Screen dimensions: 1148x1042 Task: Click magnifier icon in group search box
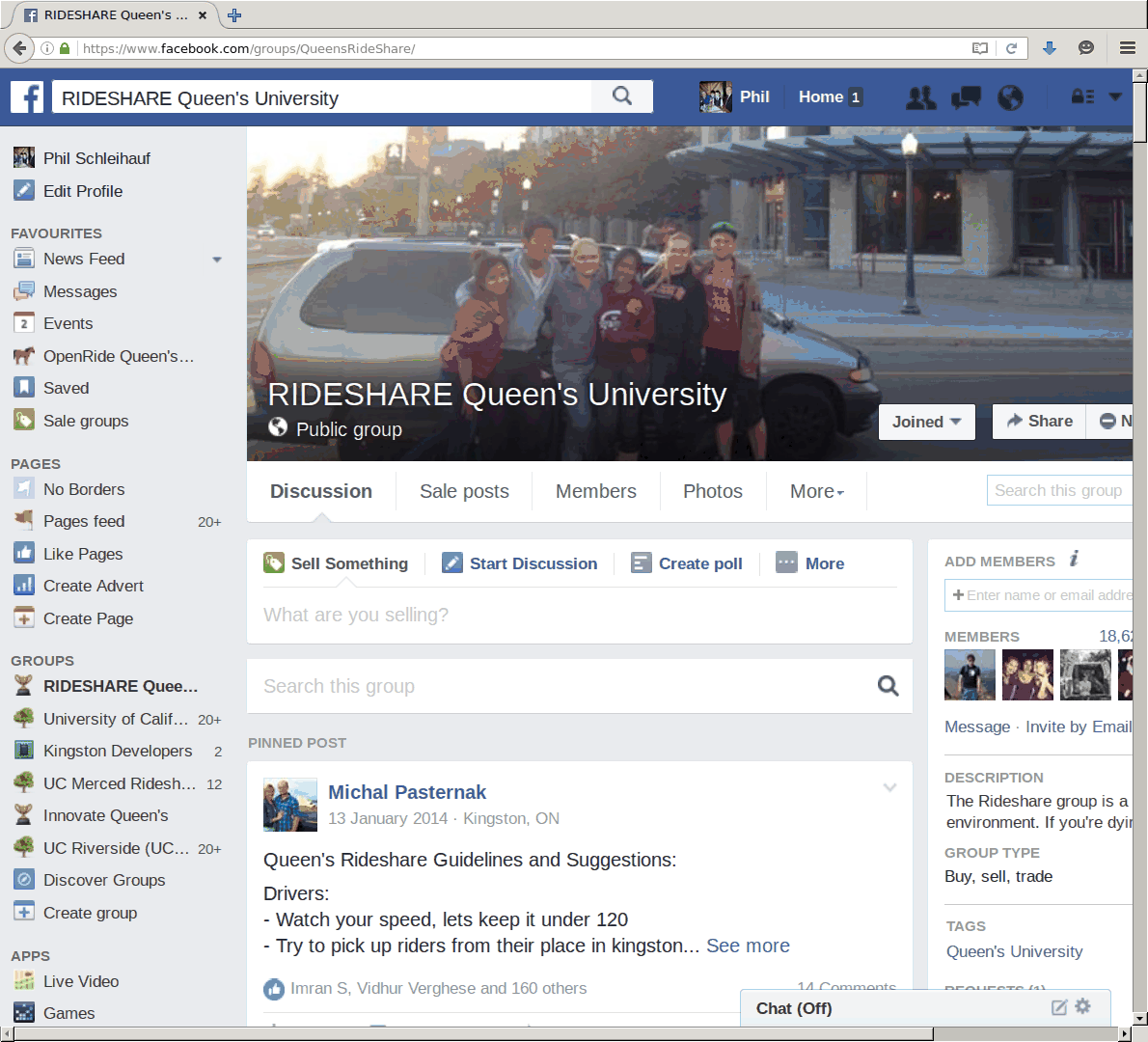pos(888,686)
